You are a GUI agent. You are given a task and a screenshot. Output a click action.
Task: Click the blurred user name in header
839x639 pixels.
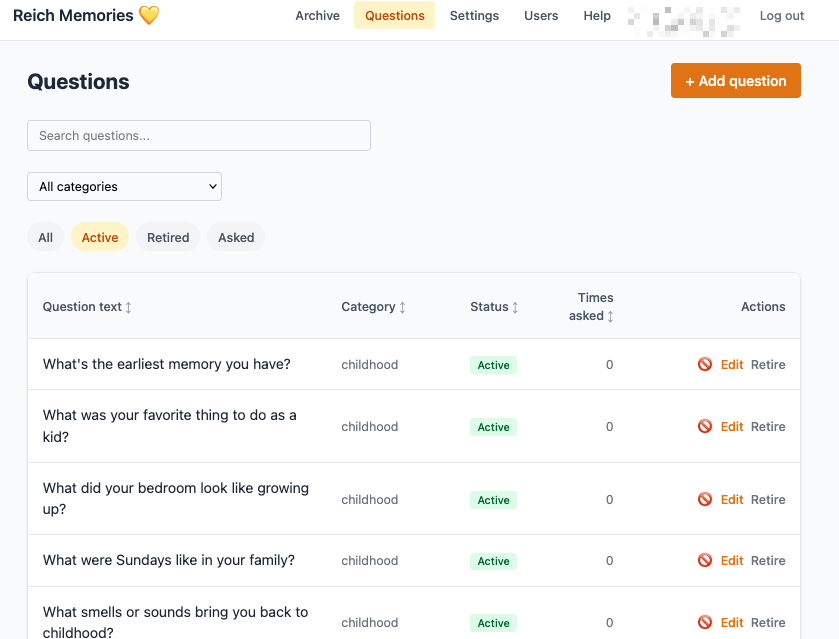(x=684, y=21)
